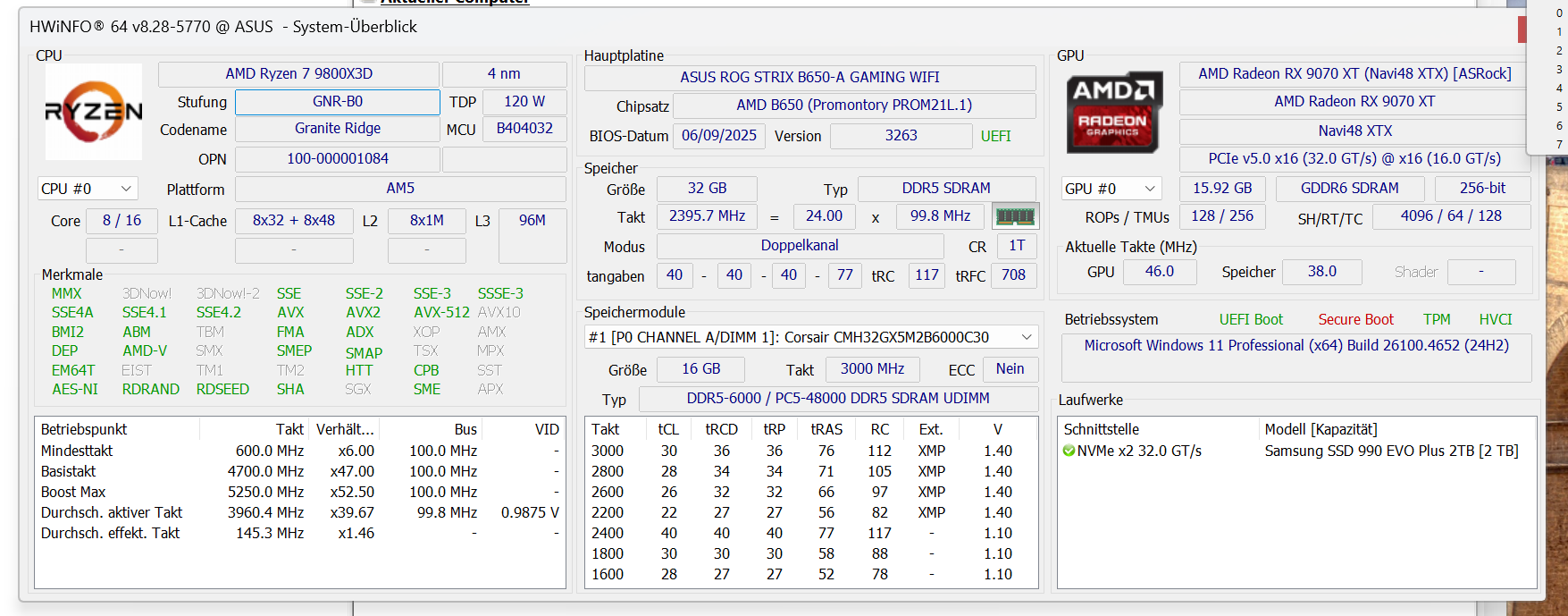Click the Granite Ridge codename field

[x=337, y=129]
